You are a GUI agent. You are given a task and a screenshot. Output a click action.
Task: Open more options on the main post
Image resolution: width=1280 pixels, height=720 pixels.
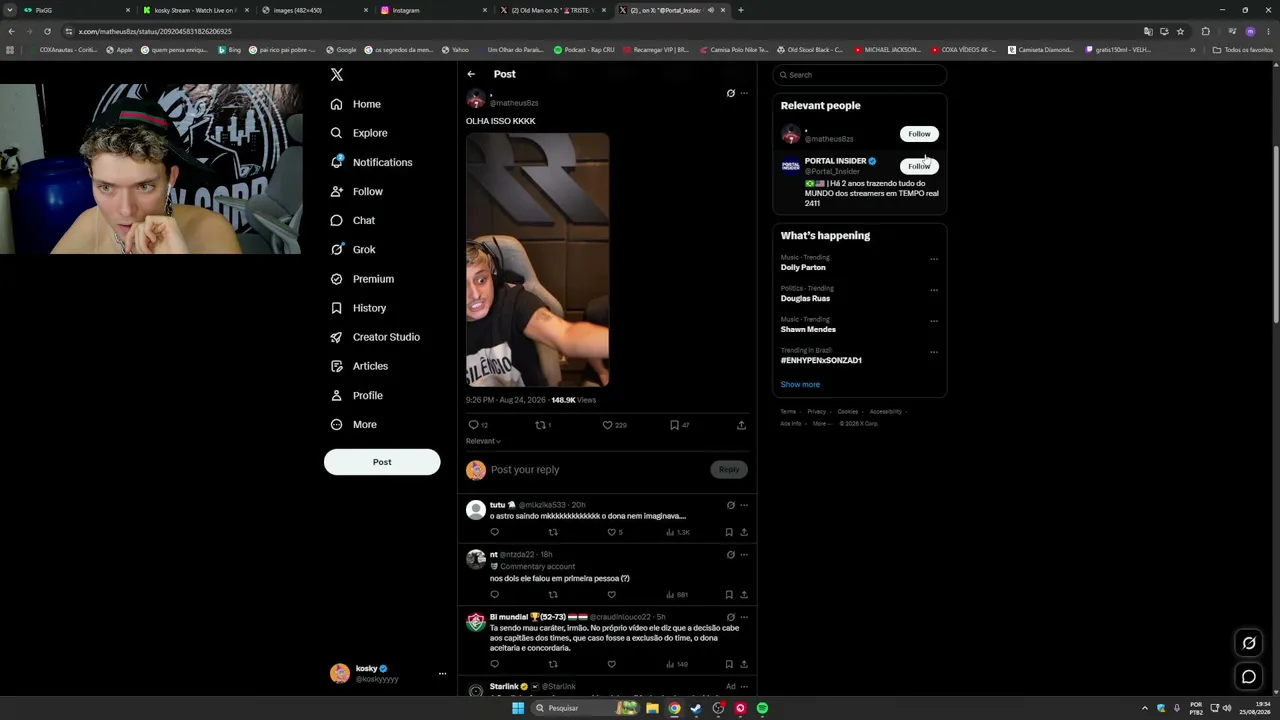pos(744,93)
